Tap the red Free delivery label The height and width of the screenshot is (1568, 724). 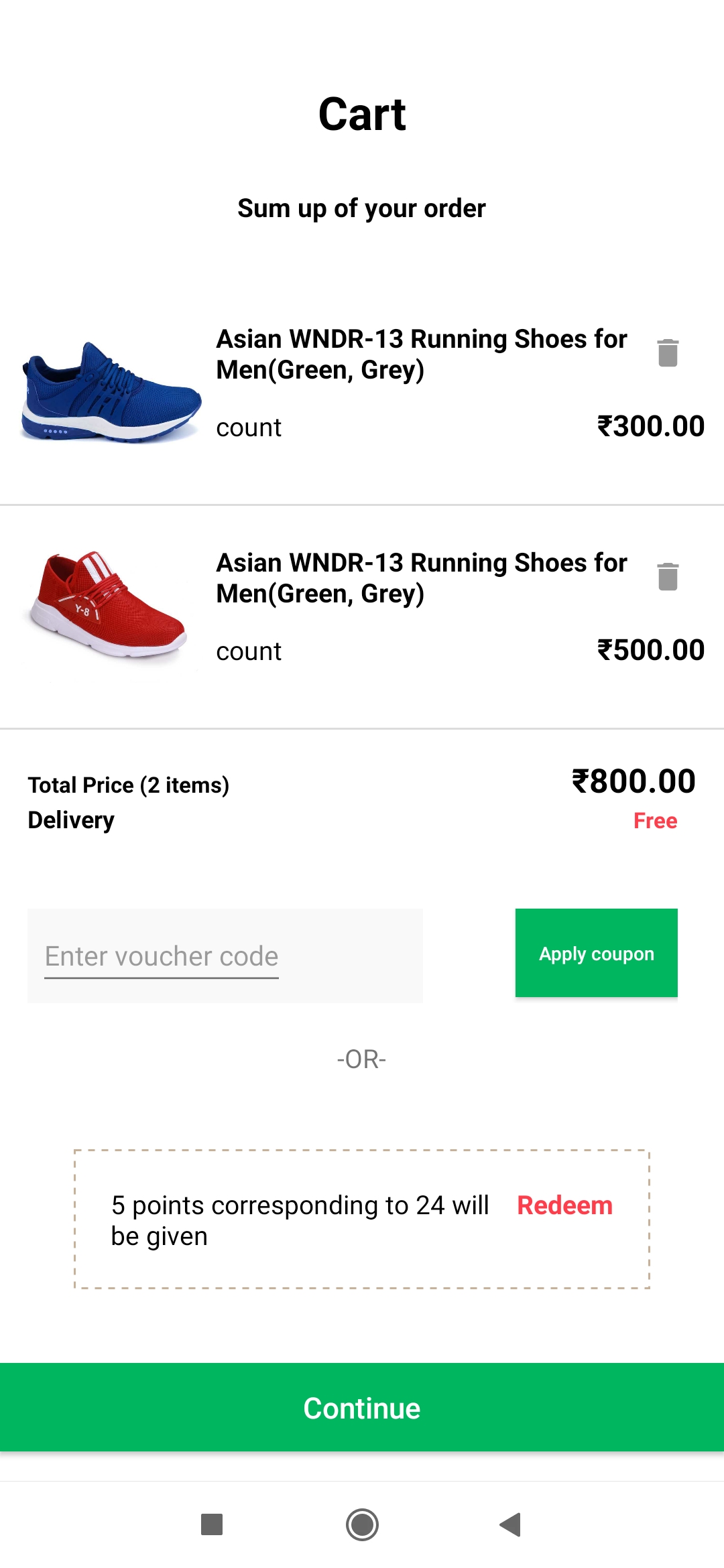(656, 821)
